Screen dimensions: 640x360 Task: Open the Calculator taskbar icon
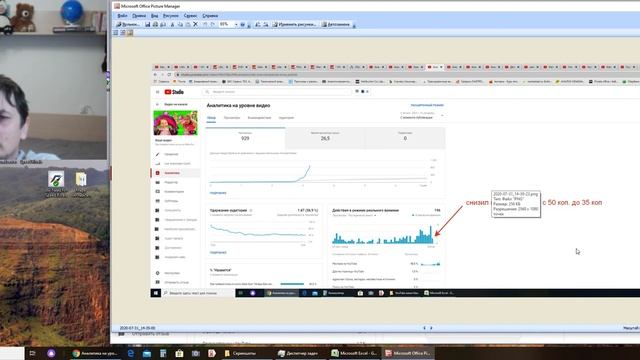pos(163,353)
